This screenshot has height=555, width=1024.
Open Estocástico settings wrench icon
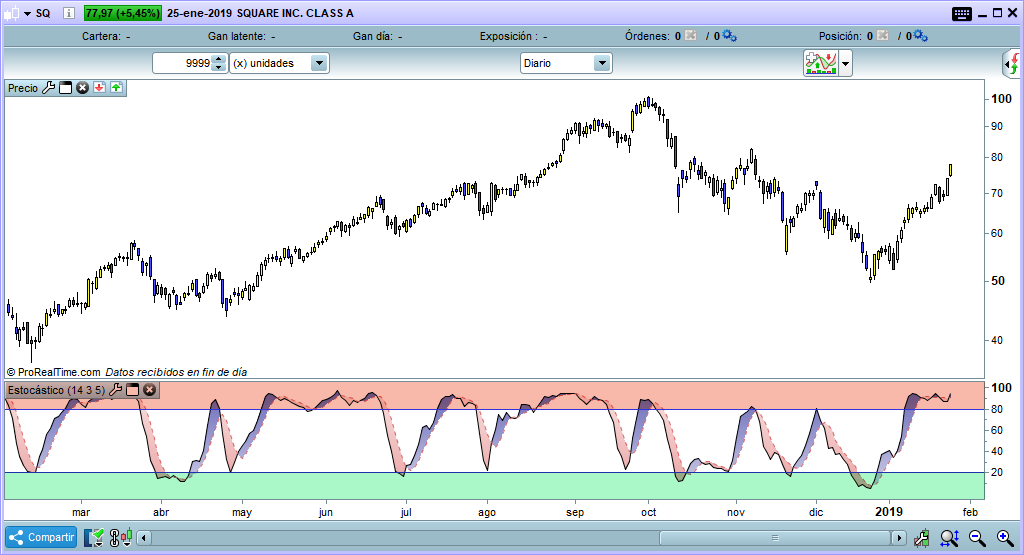[x=115, y=389]
